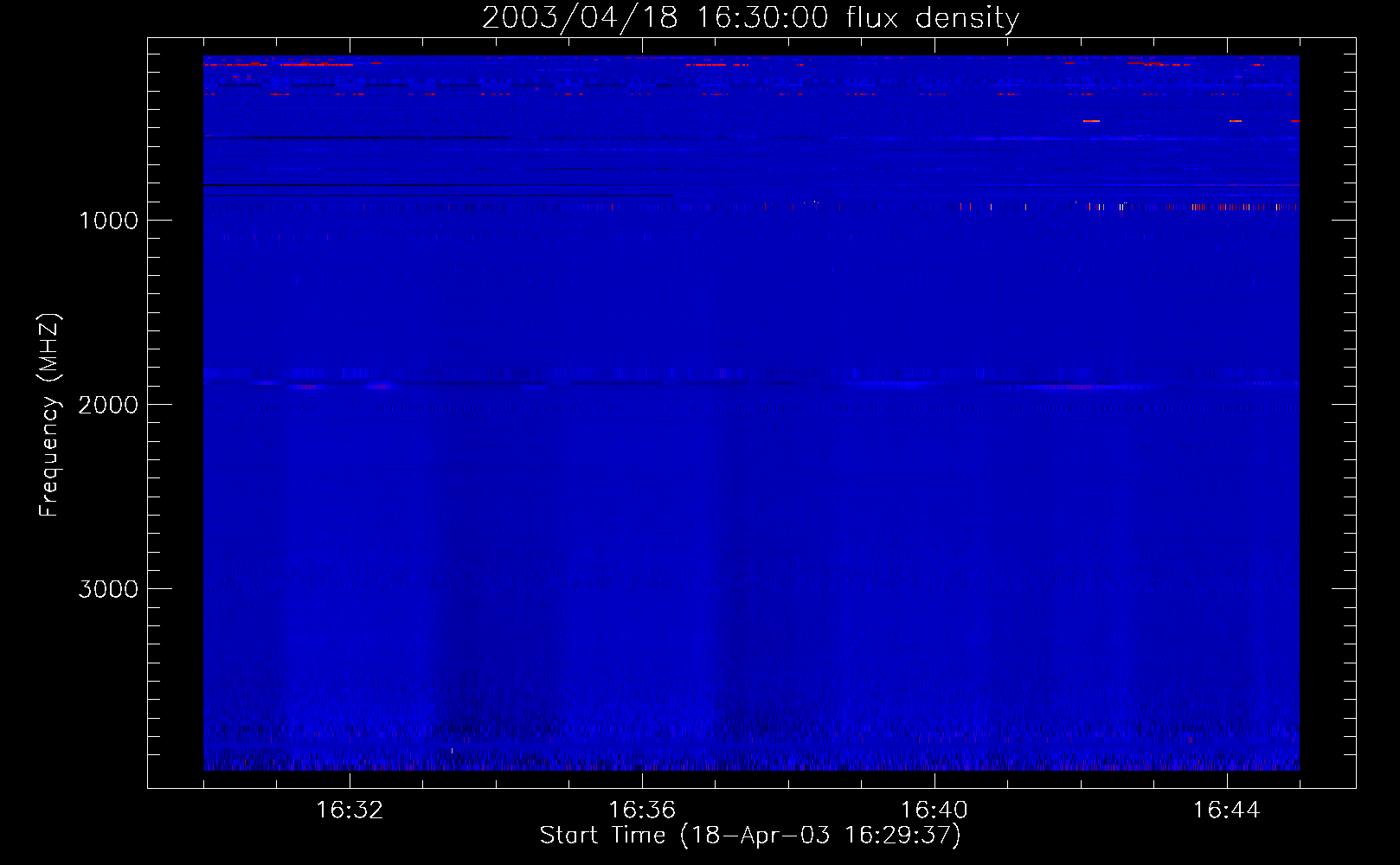Click the 3000 frequency tick label
Screen dimensions: 1400x865
108,589
